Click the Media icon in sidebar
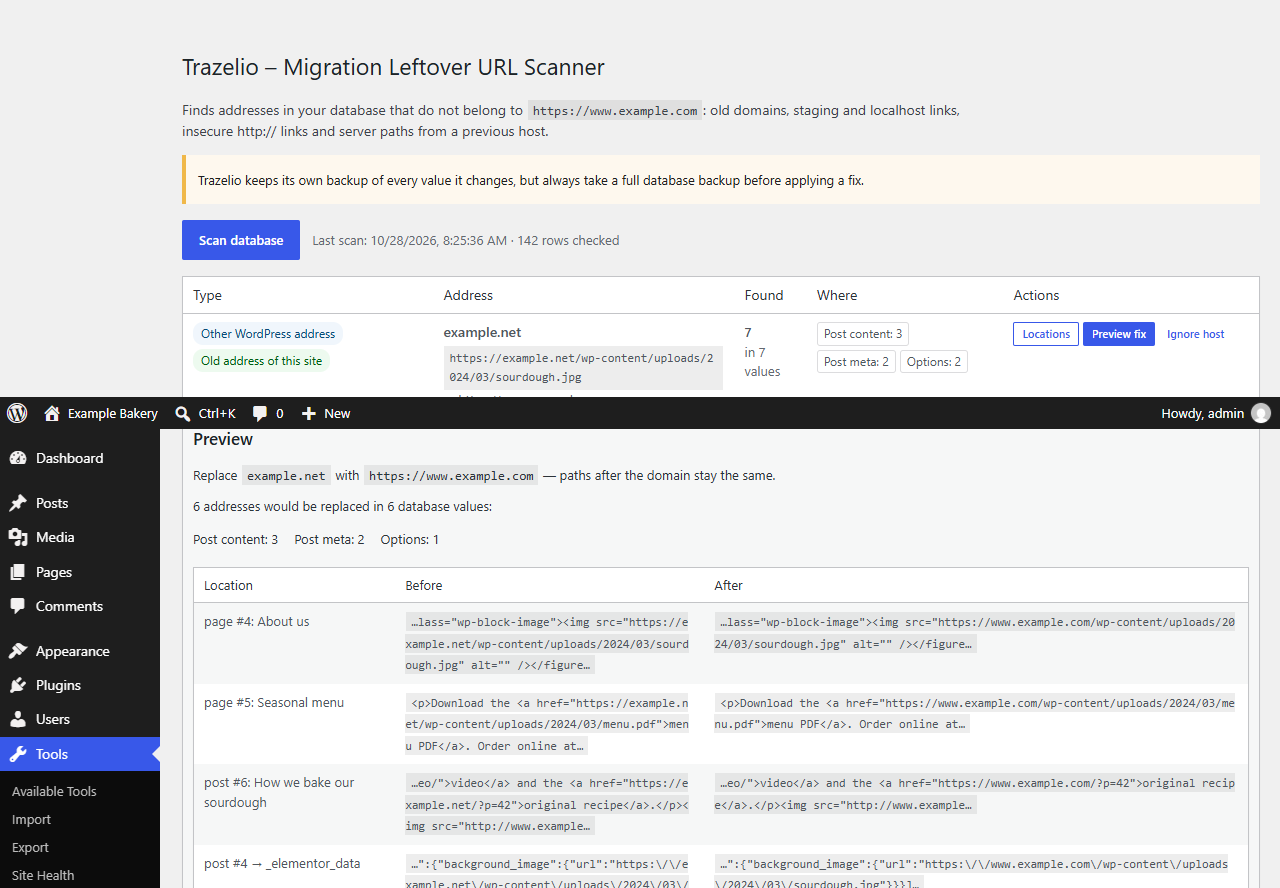The image size is (1280, 888). click(x=18, y=537)
